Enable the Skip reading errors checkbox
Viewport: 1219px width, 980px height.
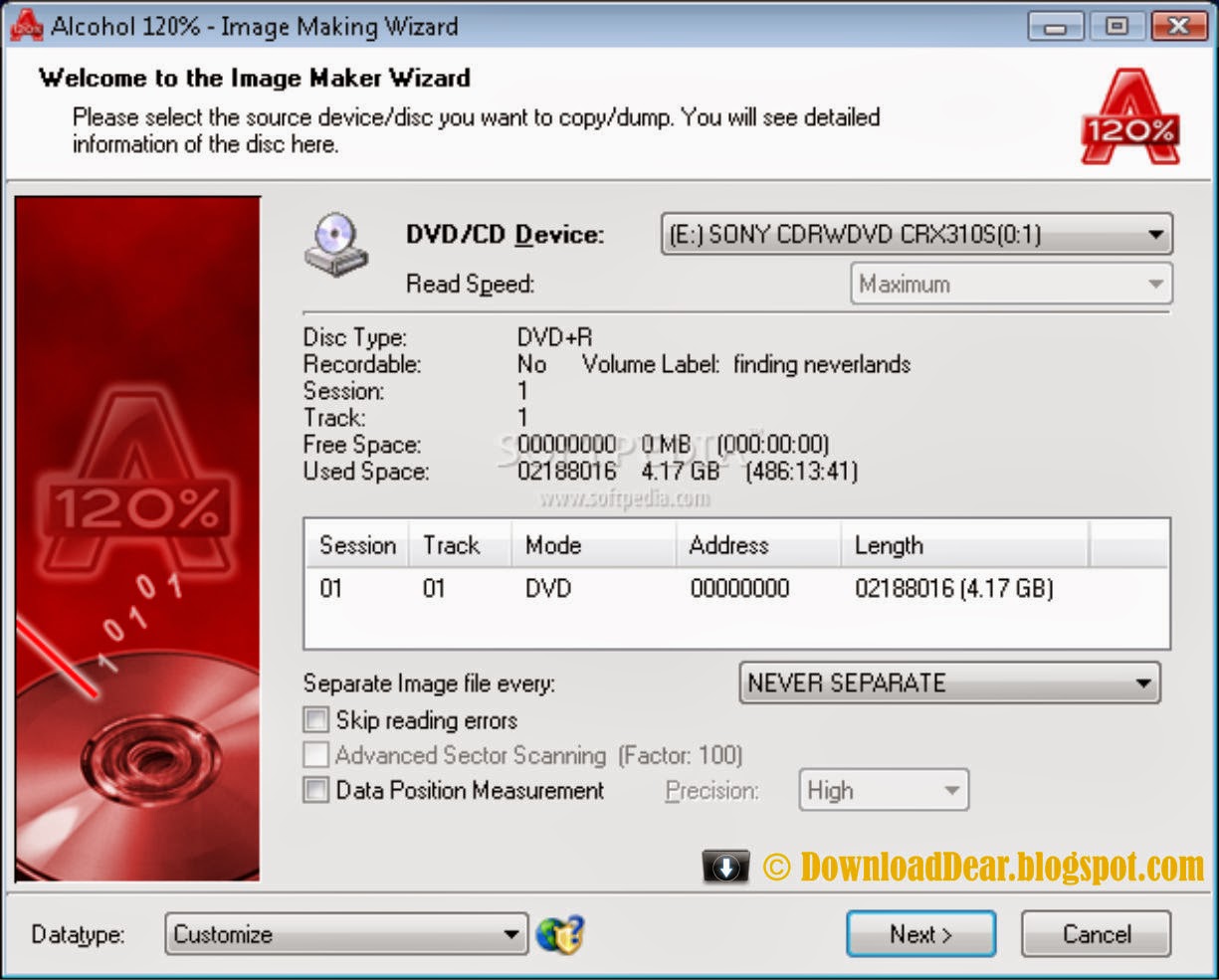tap(315, 719)
